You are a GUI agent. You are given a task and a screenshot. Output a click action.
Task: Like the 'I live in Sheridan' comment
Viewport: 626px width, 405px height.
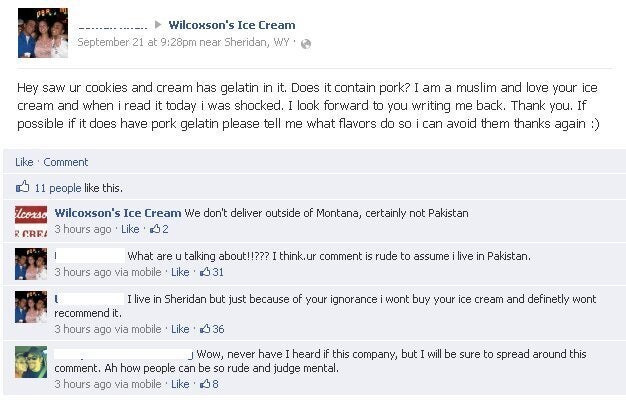pos(180,329)
